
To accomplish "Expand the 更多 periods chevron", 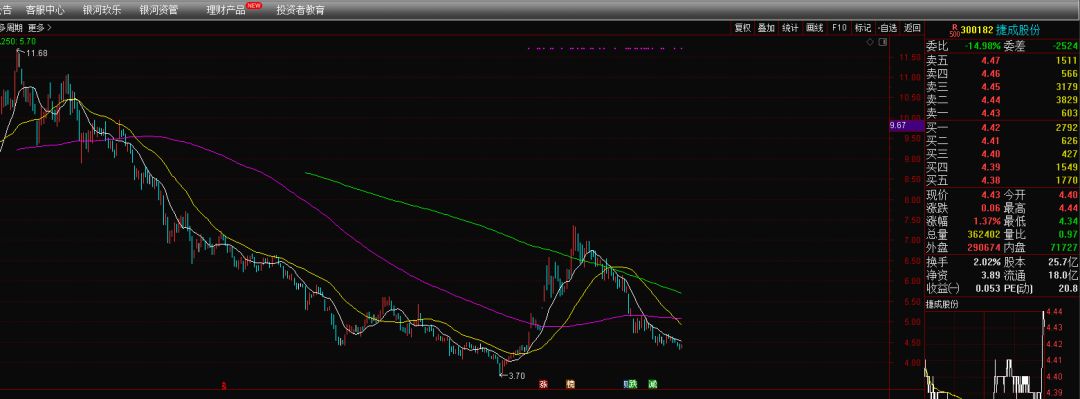I will 39,28.
